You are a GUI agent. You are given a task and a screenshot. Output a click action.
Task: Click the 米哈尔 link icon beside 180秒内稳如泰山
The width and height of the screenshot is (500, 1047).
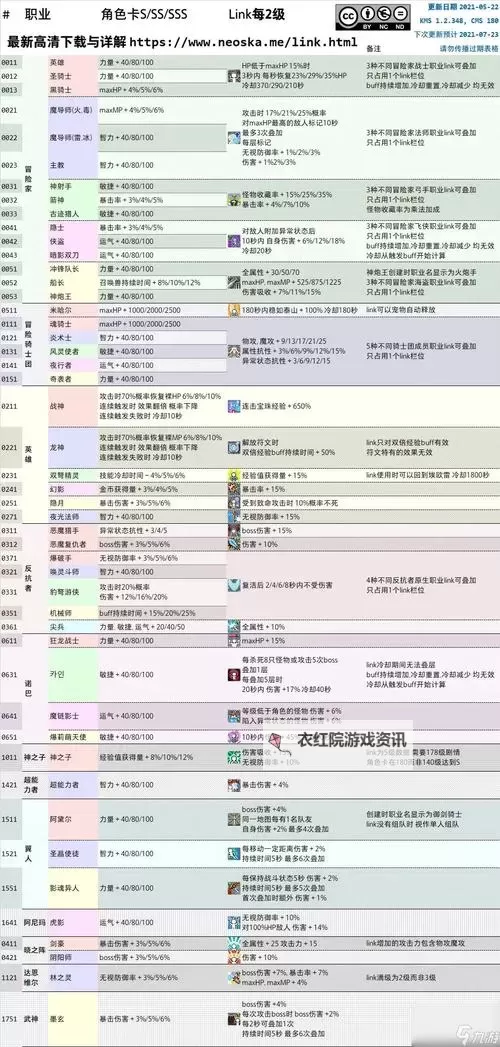pos(234,310)
